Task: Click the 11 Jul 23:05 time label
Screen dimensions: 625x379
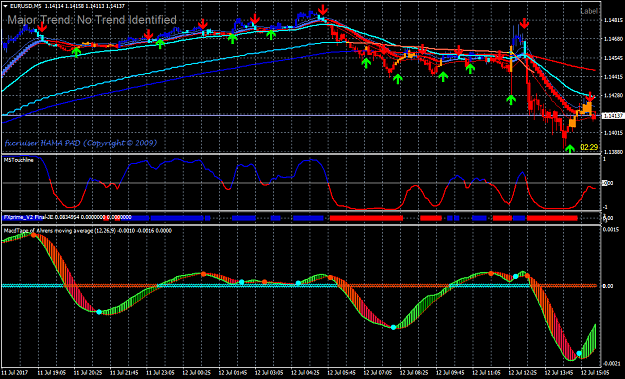Action: pyautogui.click(x=161, y=373)
